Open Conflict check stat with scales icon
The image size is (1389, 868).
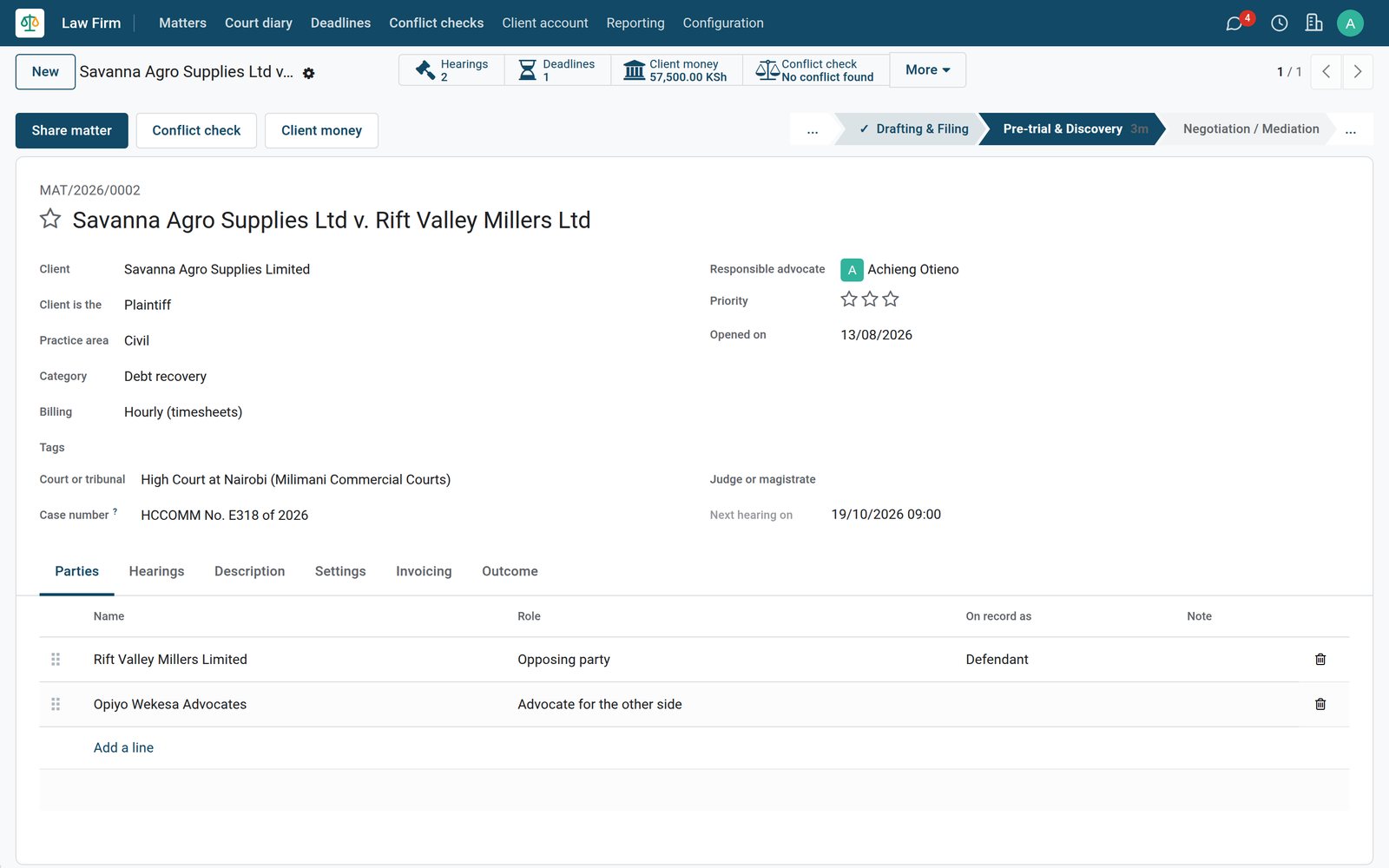tap(816, 70)
